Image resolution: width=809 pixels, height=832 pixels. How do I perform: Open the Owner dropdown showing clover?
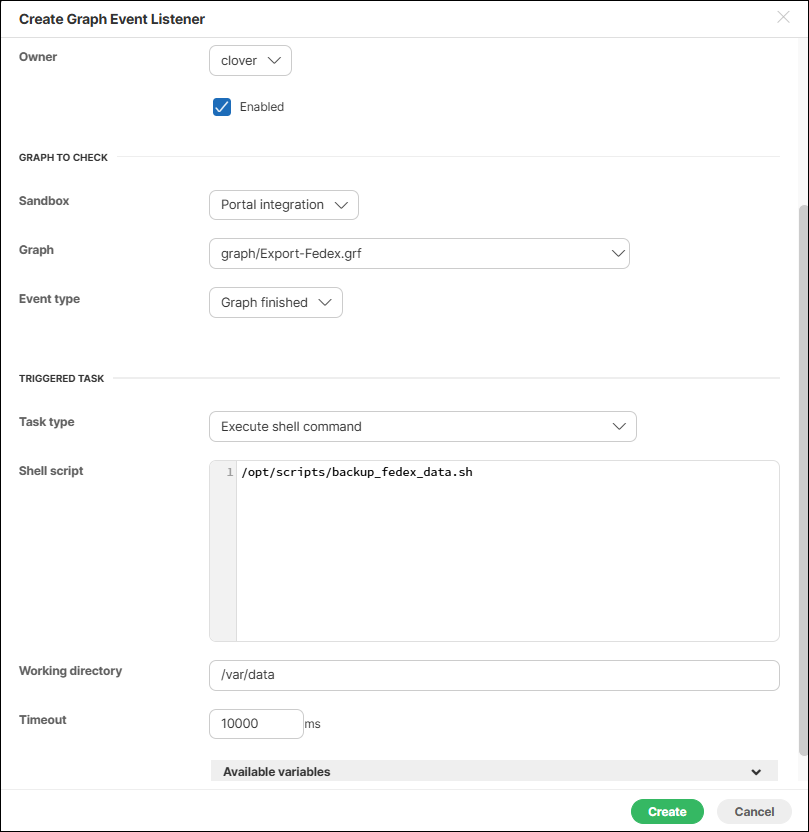pos(250,61)
